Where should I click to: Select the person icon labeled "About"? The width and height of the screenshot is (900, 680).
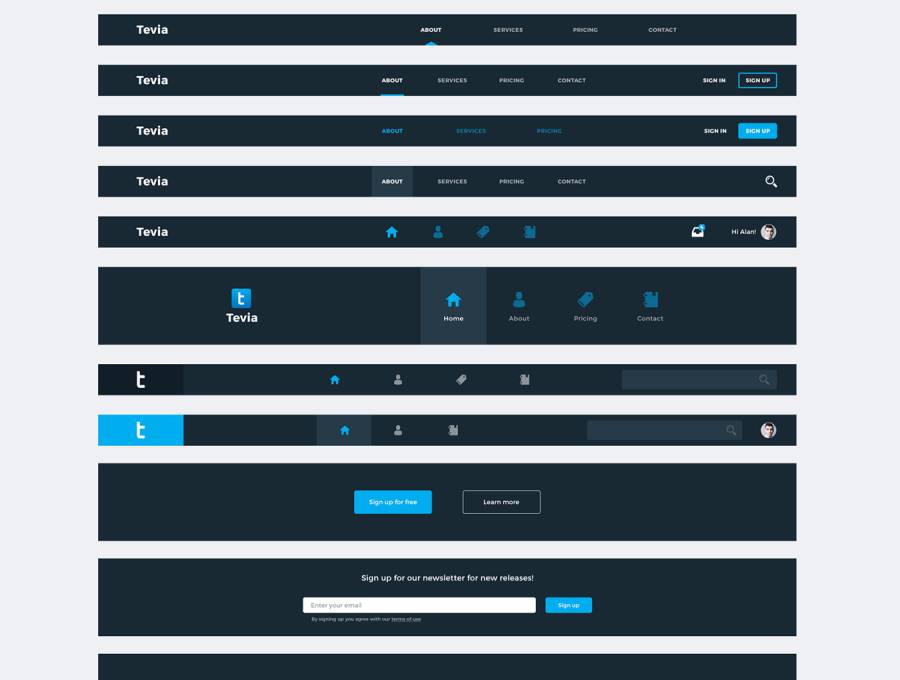(519, 300)
